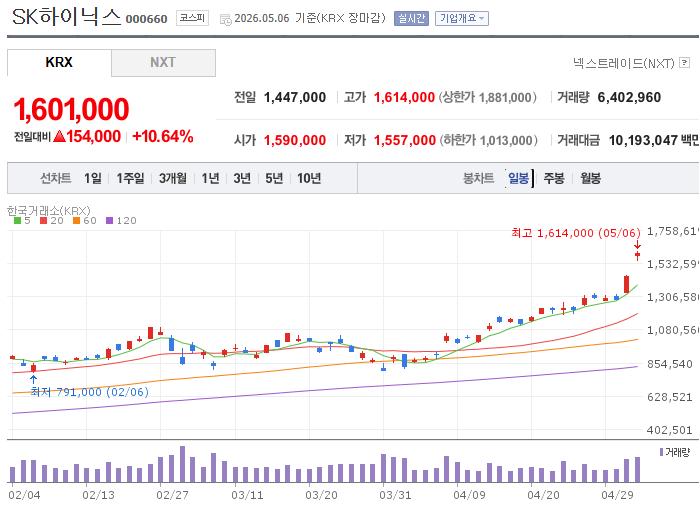Click the 03/11 date axis label

(247, 495)
